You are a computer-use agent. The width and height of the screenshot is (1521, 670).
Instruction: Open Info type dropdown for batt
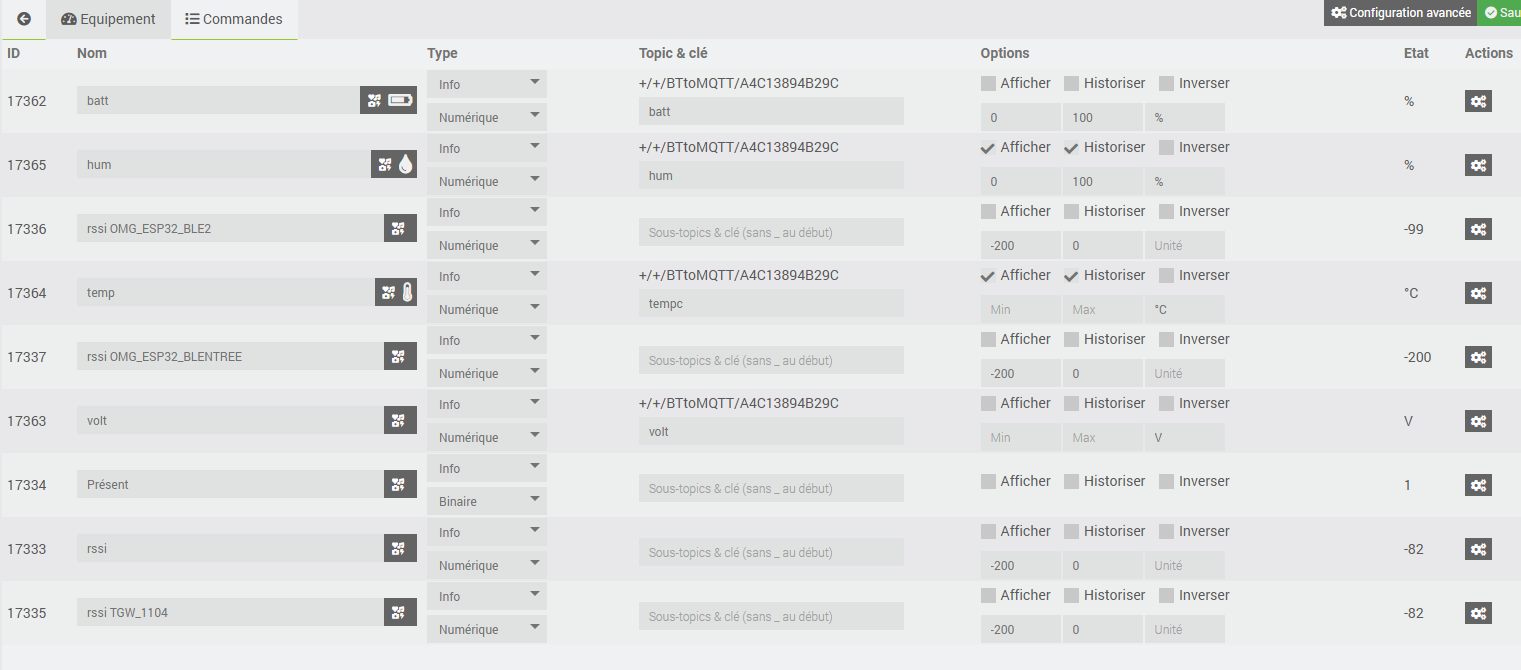coord(487,84)
